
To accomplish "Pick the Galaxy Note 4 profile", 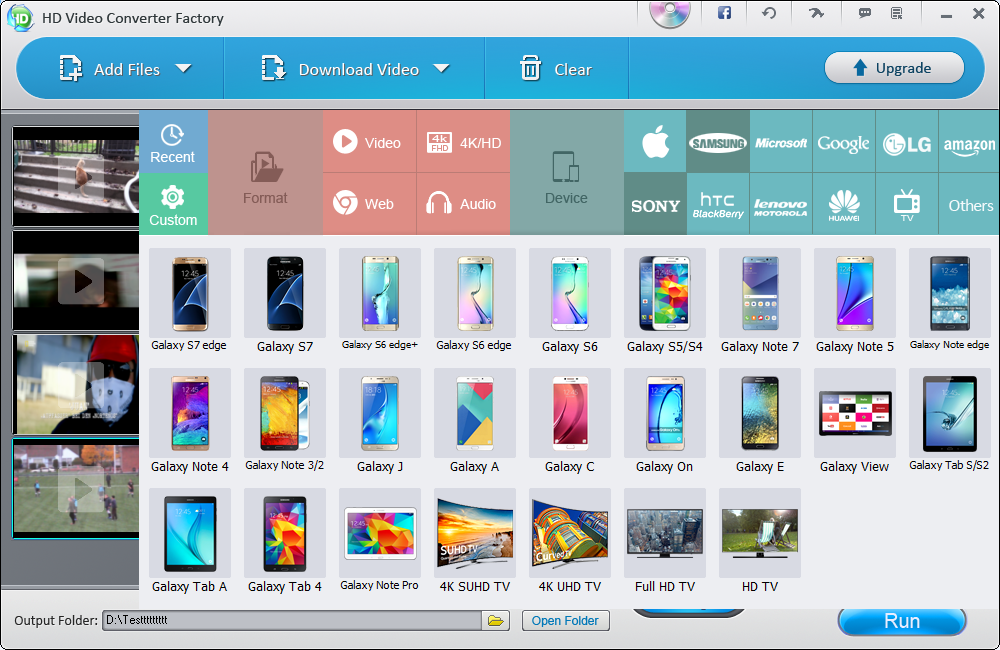I will pos(189,421).
